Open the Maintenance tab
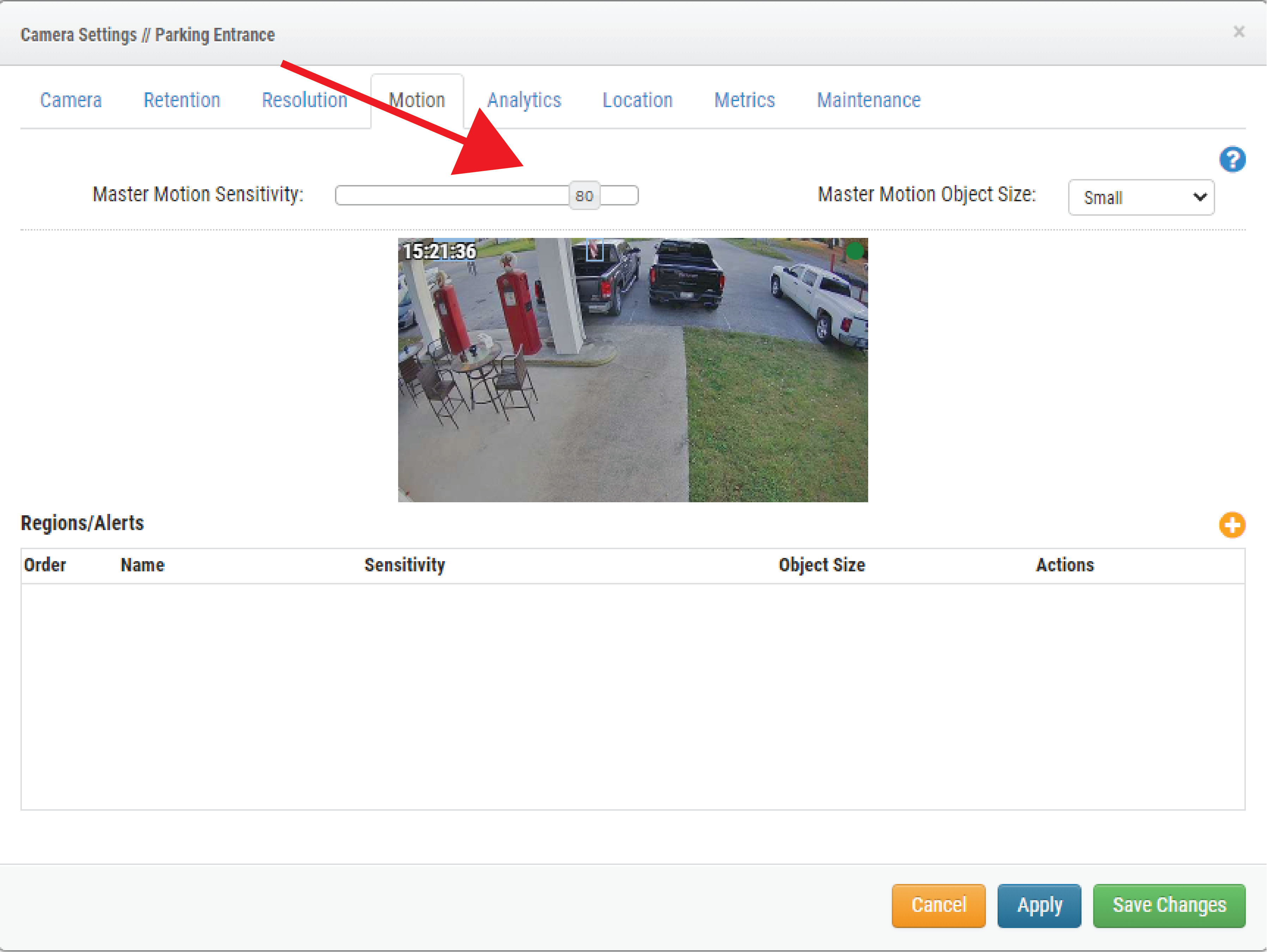 pos(868,100)
